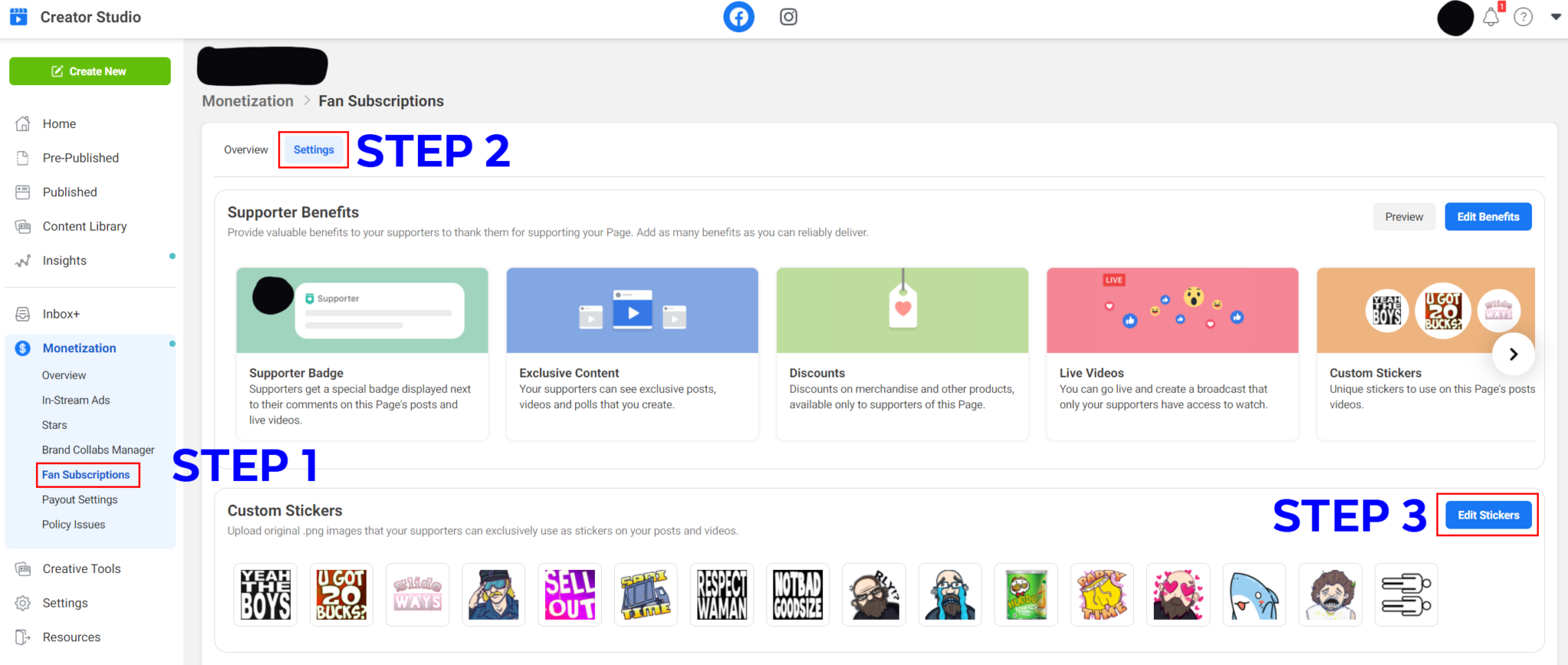The image size is (1568, 665).
Task: Select Policy Issues submenu item
Action: point(73,525)
